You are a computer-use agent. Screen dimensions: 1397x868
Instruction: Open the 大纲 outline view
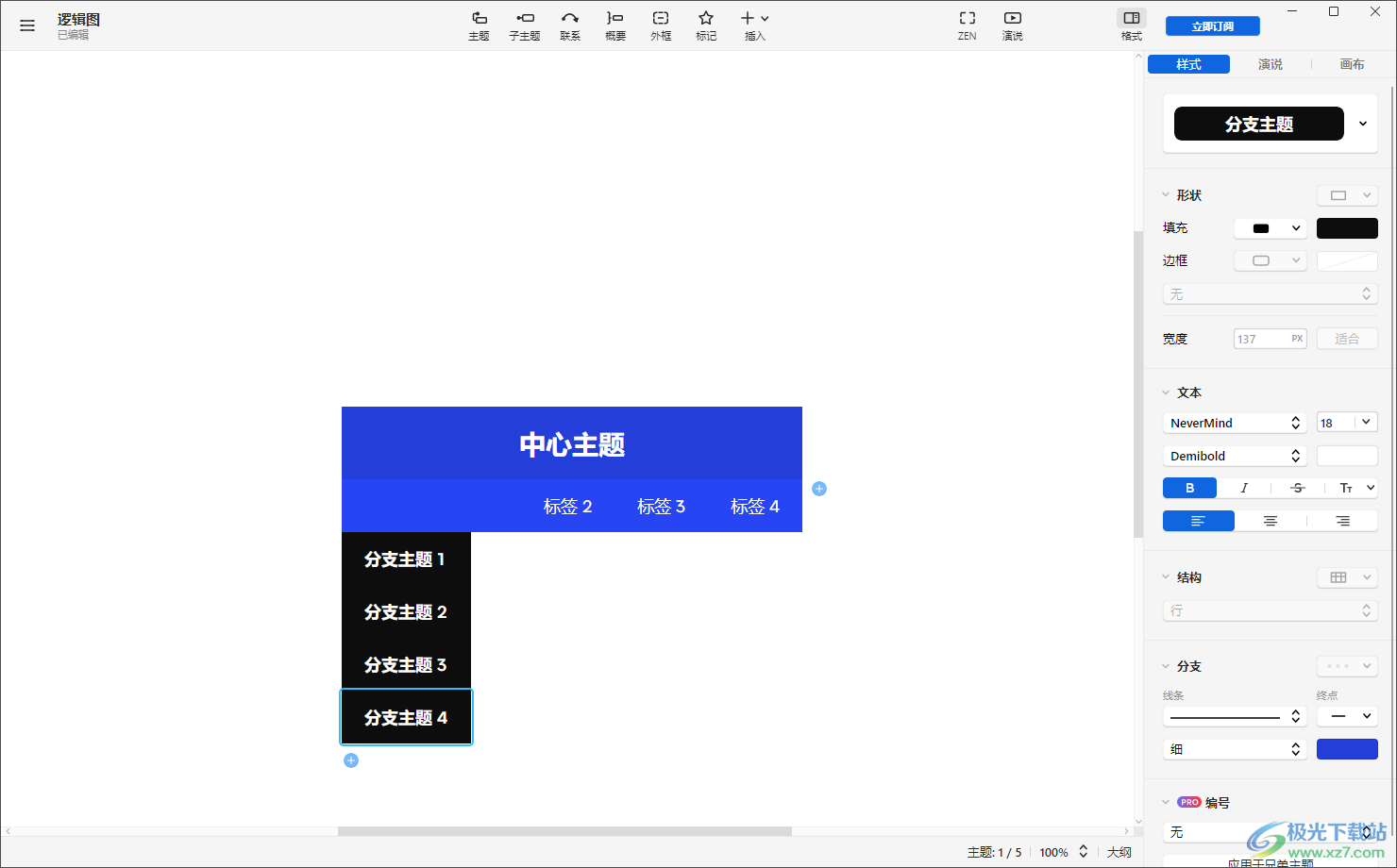pyautogui.click(x=1119, y=852)
